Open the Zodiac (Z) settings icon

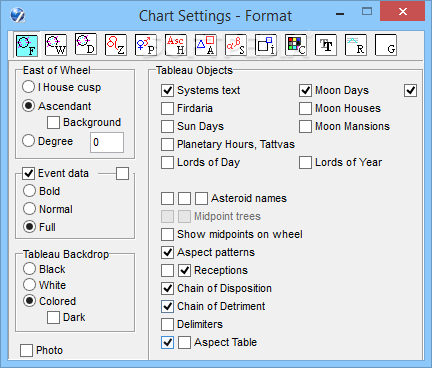(116, 45)
